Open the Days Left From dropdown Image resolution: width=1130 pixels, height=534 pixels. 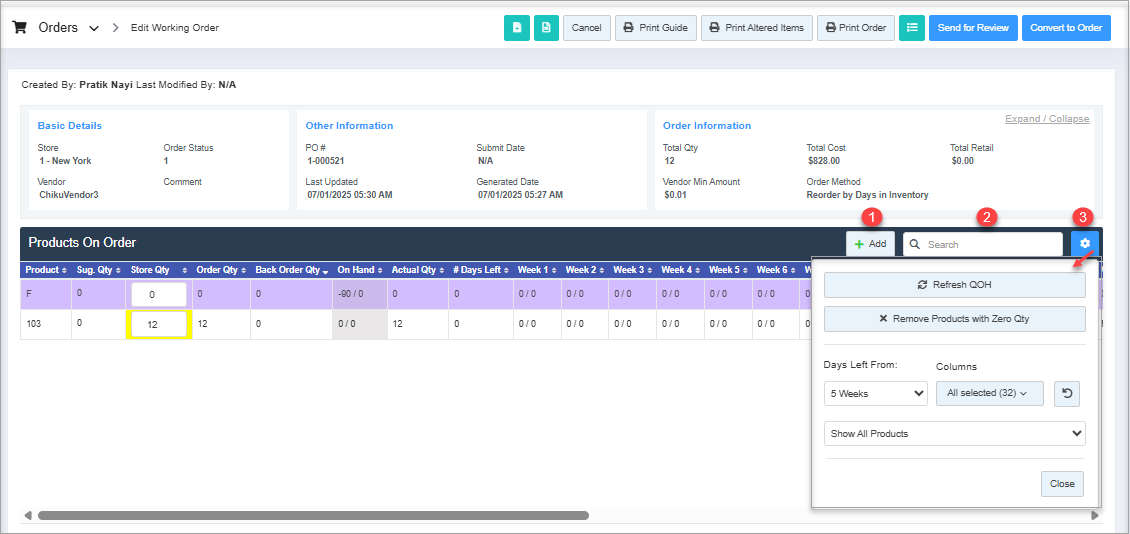[x=875, y=394]
